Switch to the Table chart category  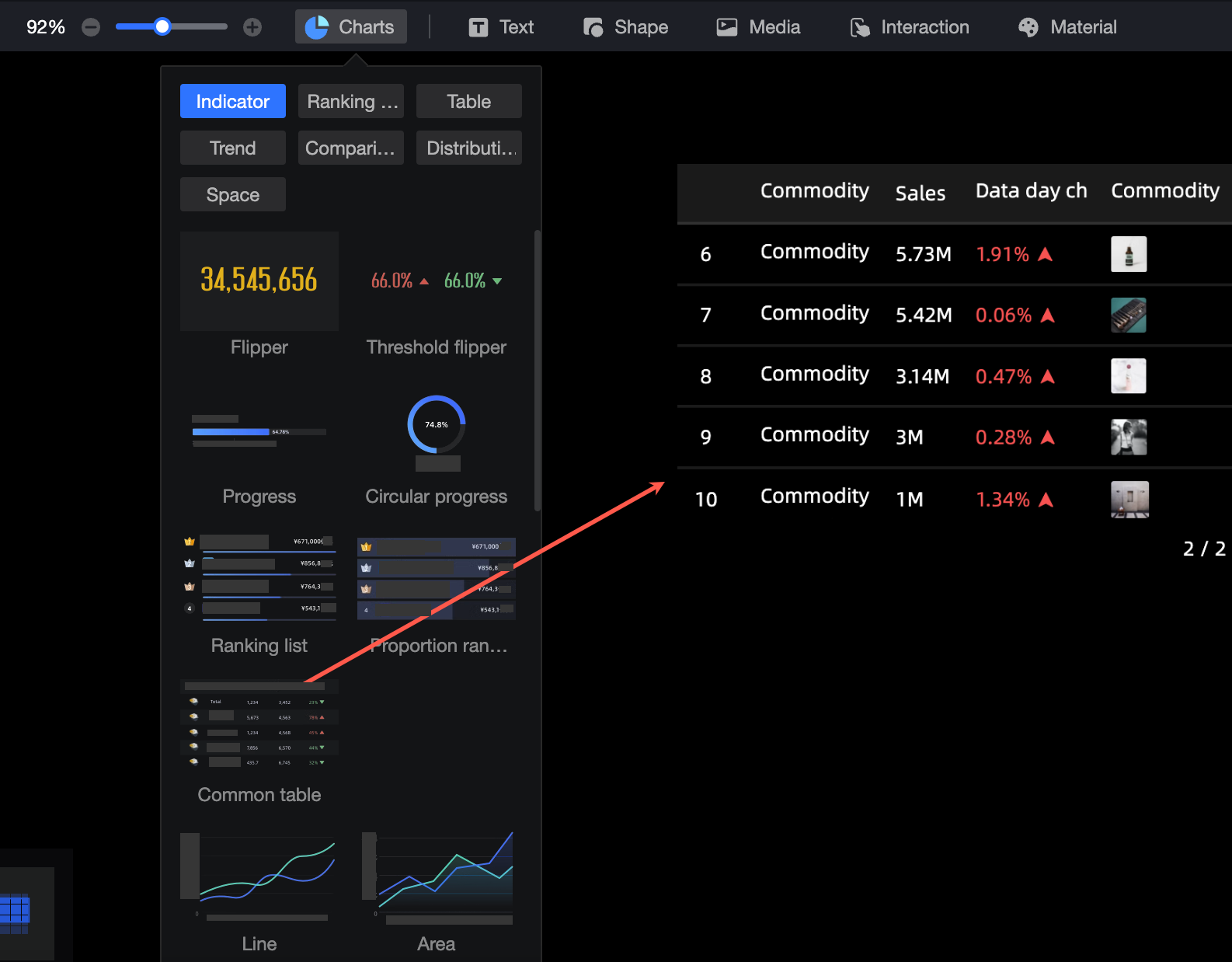pyautogui.click(x=469, y=101)
